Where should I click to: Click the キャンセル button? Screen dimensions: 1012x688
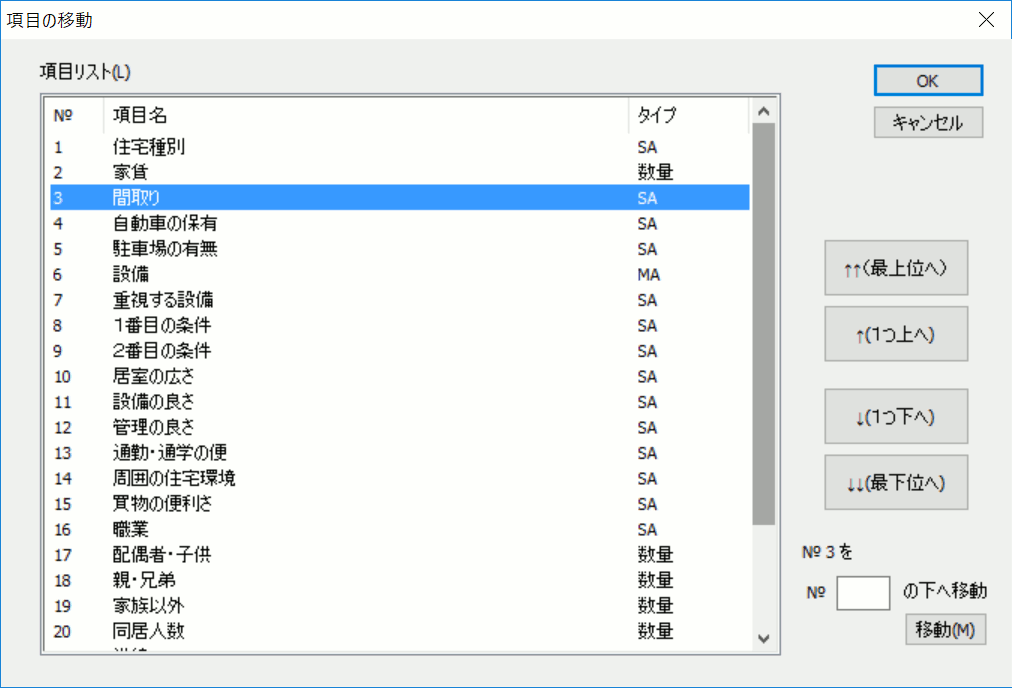[928, 122]
